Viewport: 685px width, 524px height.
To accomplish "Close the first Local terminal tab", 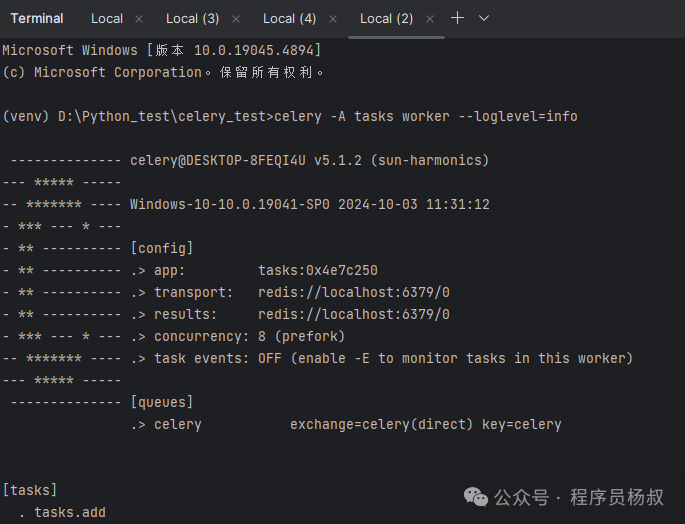I will click(139, 19).
